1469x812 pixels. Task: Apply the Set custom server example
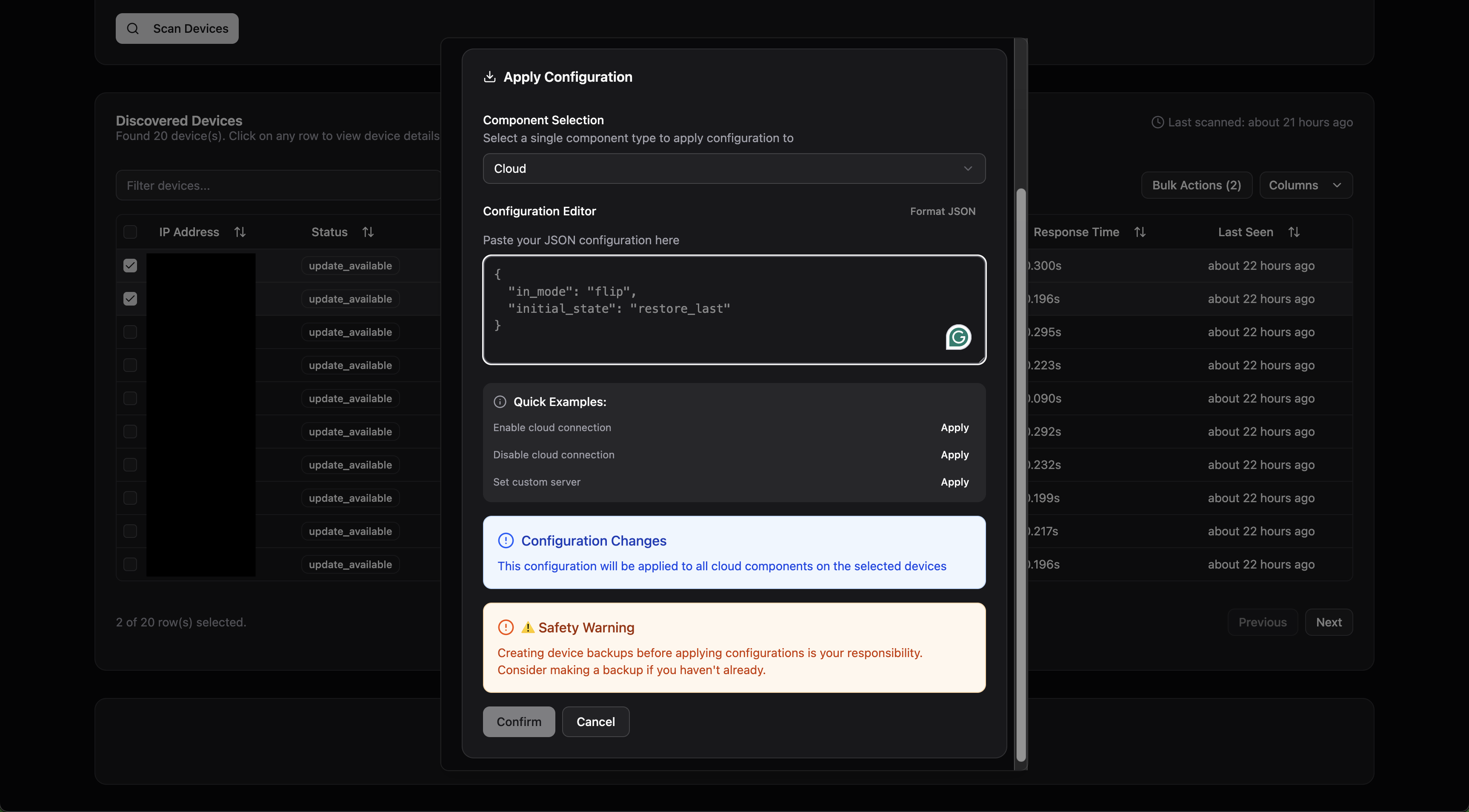point(955,482)
